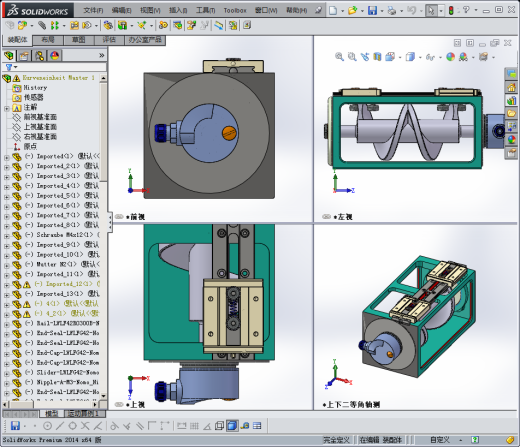Expand the 注解 annotations folder
Screen dimensions: 520x447
6,108
